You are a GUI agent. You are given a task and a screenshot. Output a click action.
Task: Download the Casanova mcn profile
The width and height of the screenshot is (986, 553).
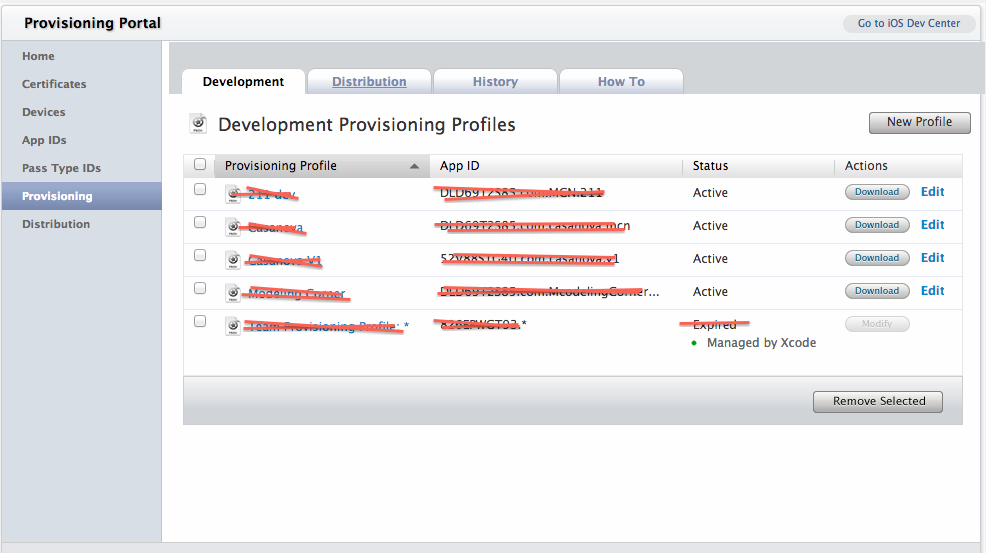(877, 225)
